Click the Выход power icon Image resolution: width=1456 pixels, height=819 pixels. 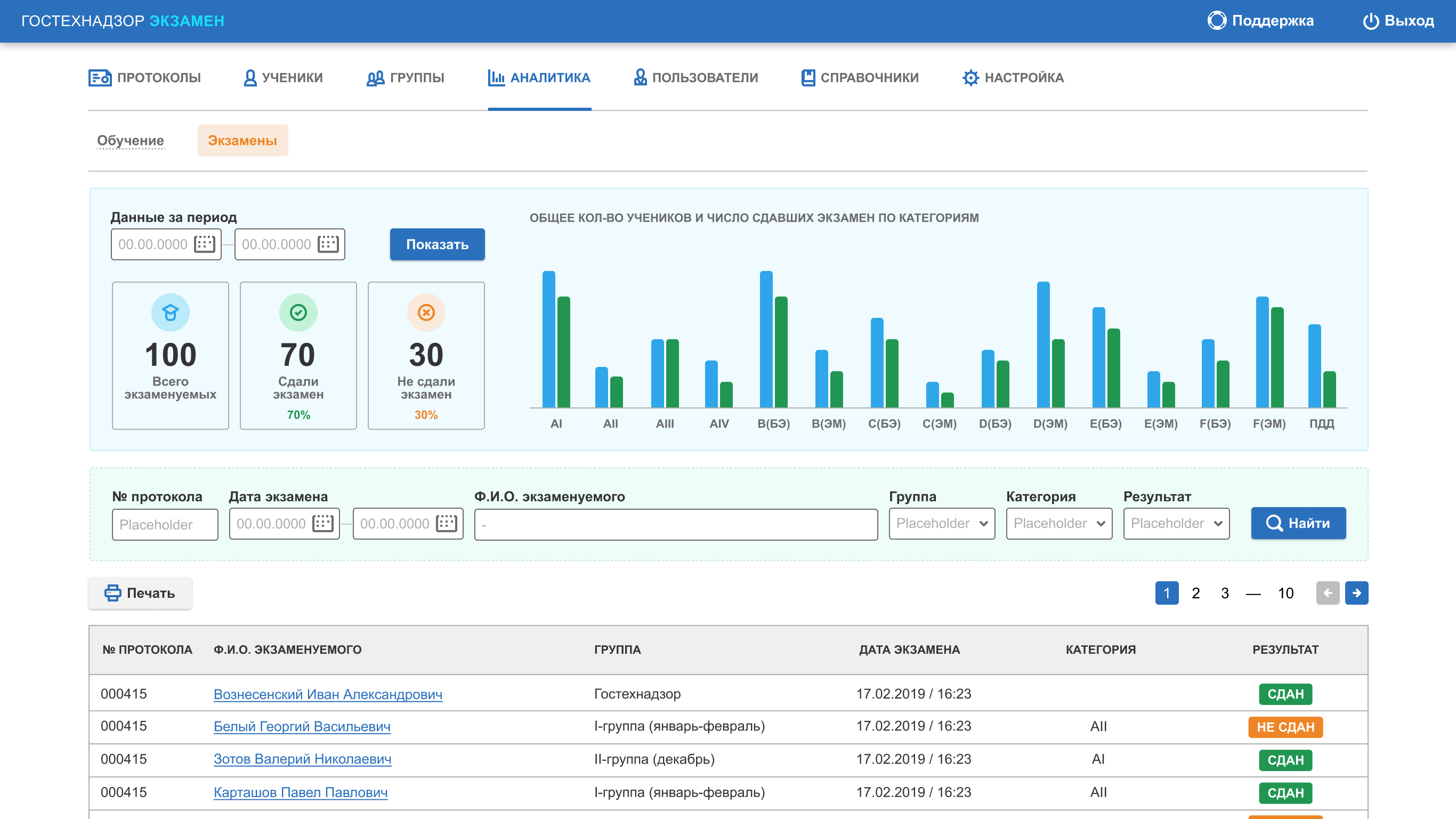coord(1371,21)
